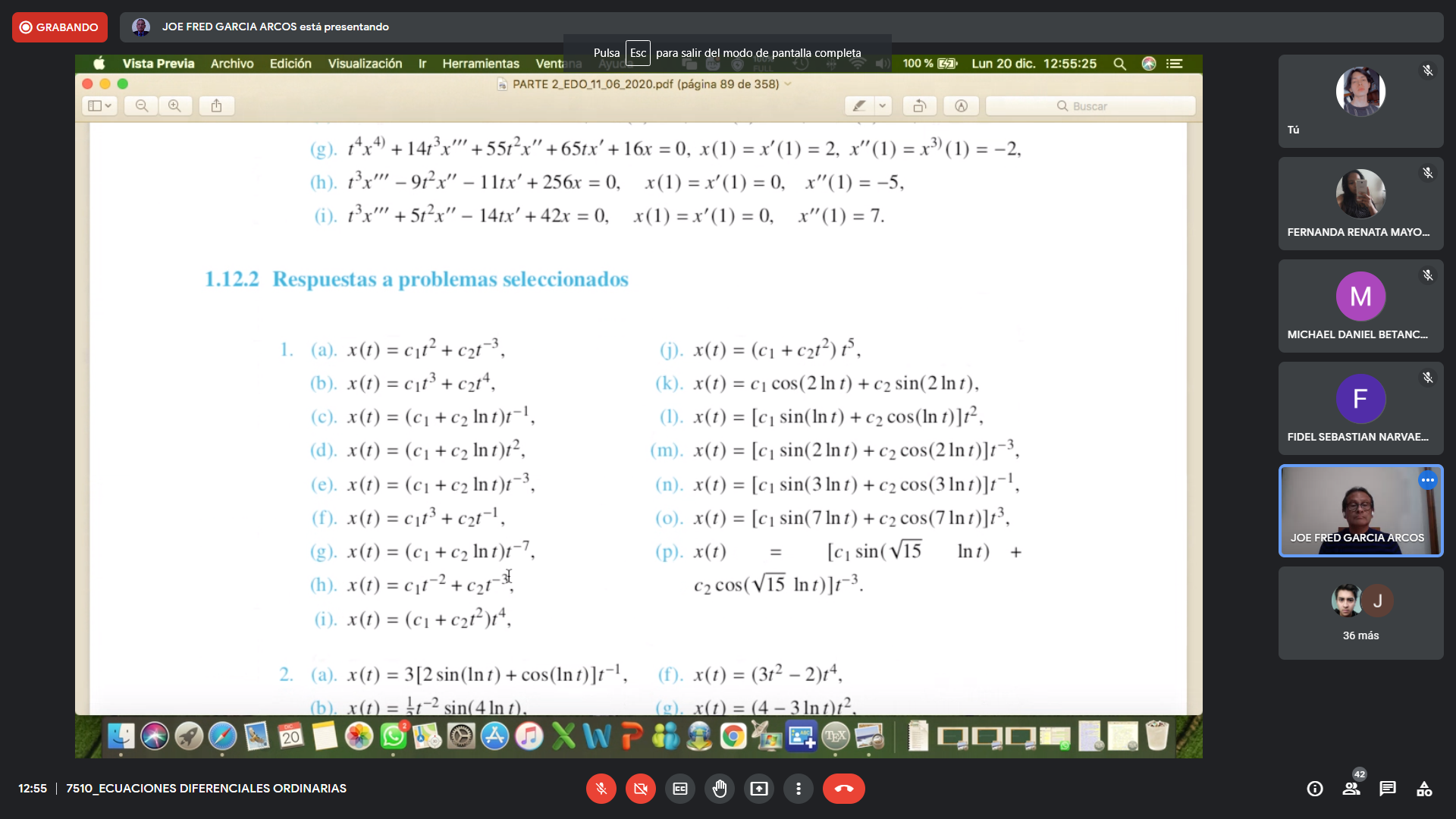Select the Markup pen tool in Preview
The height and width of the screenshot is (819, 1456).
tap(859, 105)
